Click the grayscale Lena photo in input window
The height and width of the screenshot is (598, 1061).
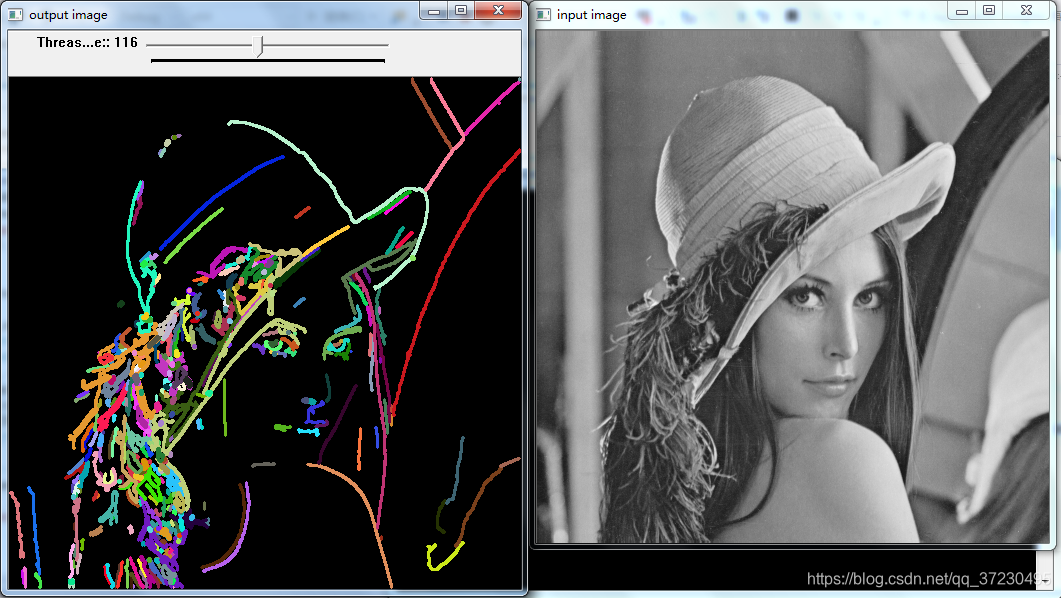[792, 287]
